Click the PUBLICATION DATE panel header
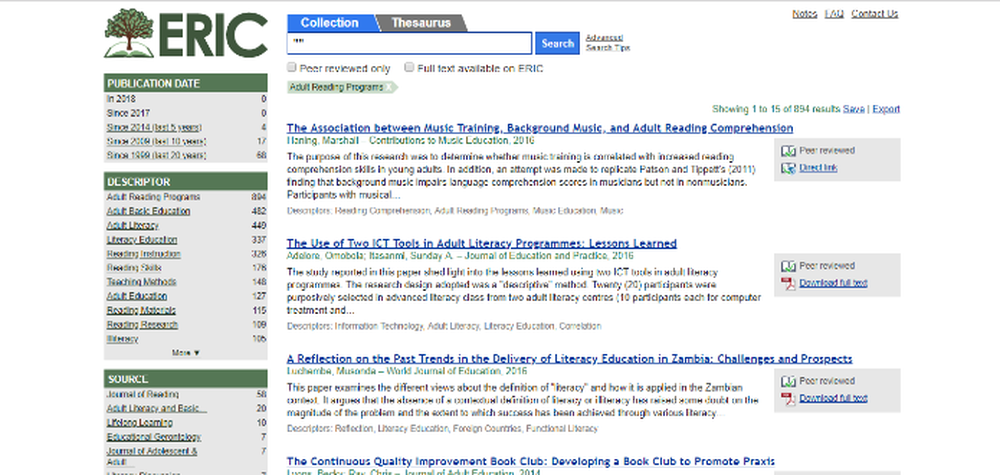1000x475 pixels. 186,83
